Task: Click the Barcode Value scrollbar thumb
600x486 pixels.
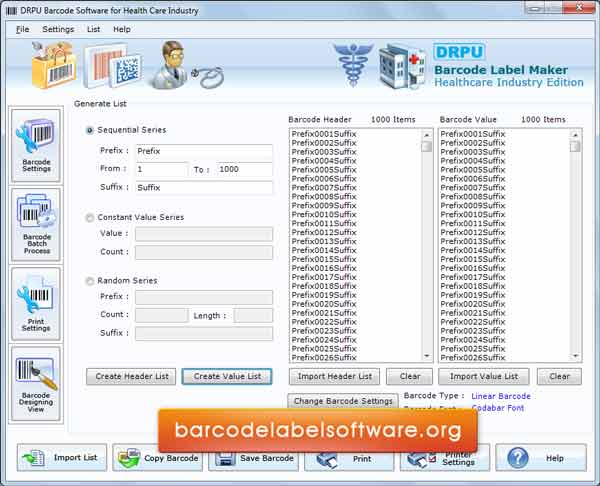Action: point(575,146)
